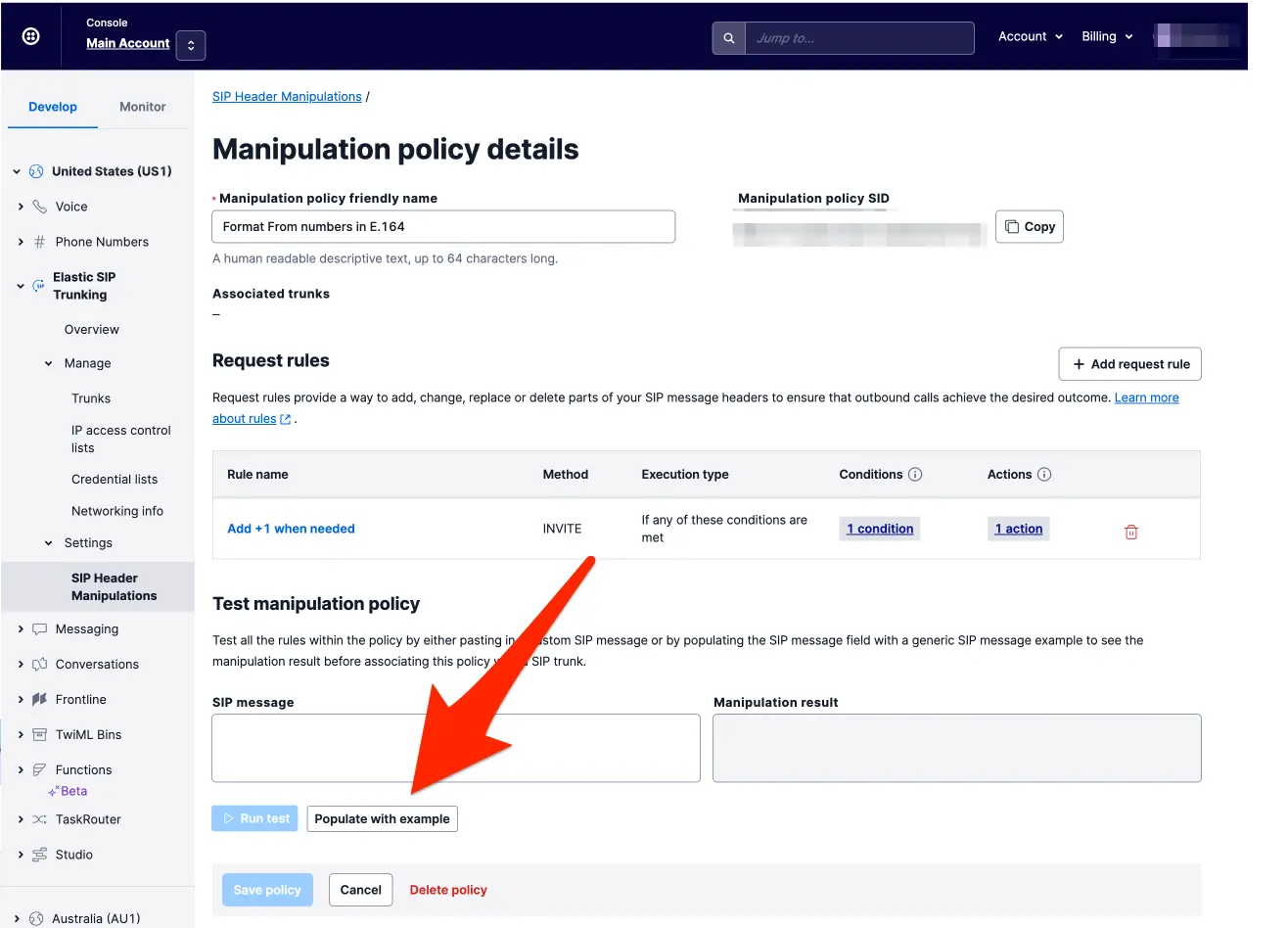The height and width of the screenshot is (928, 1288).
Task: View the 1 action link
Action: (1019, 529)
